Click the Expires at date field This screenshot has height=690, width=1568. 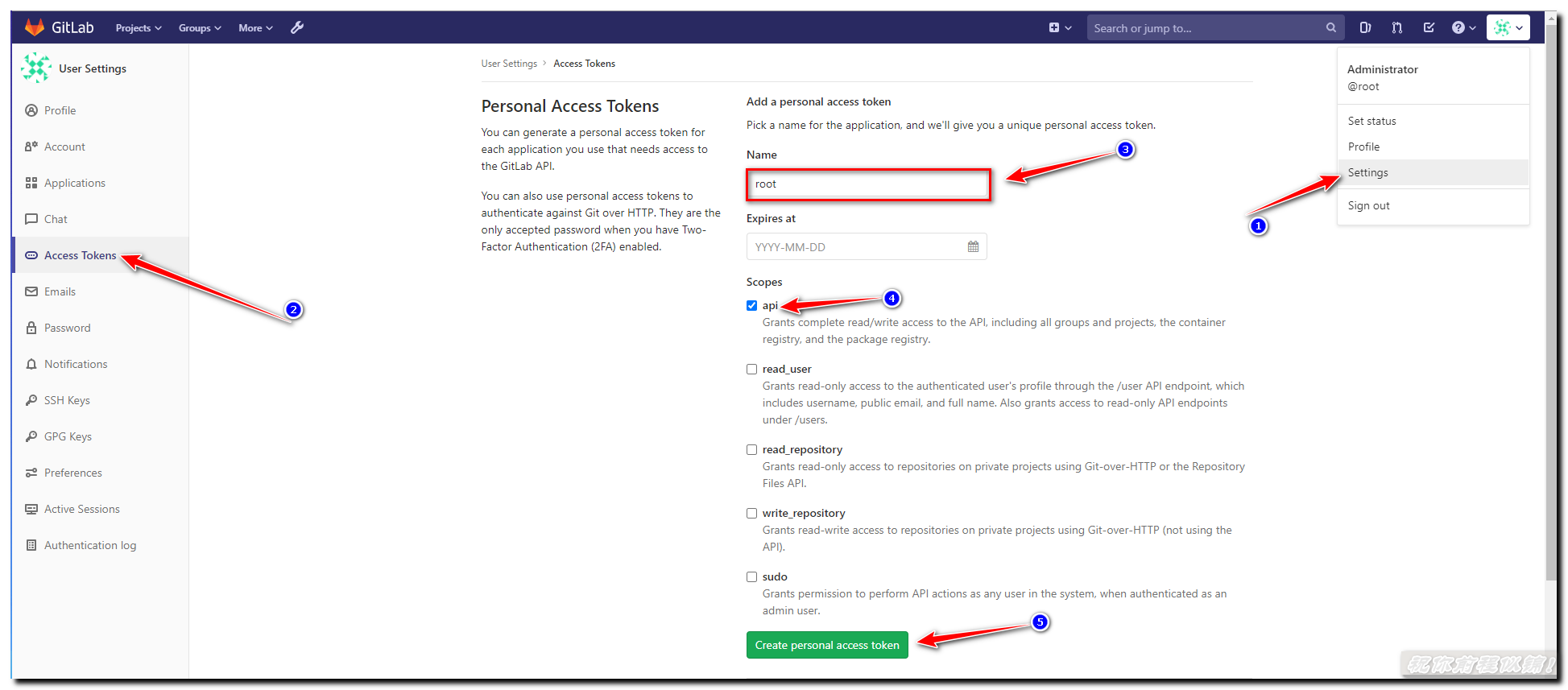coord(867,246)
